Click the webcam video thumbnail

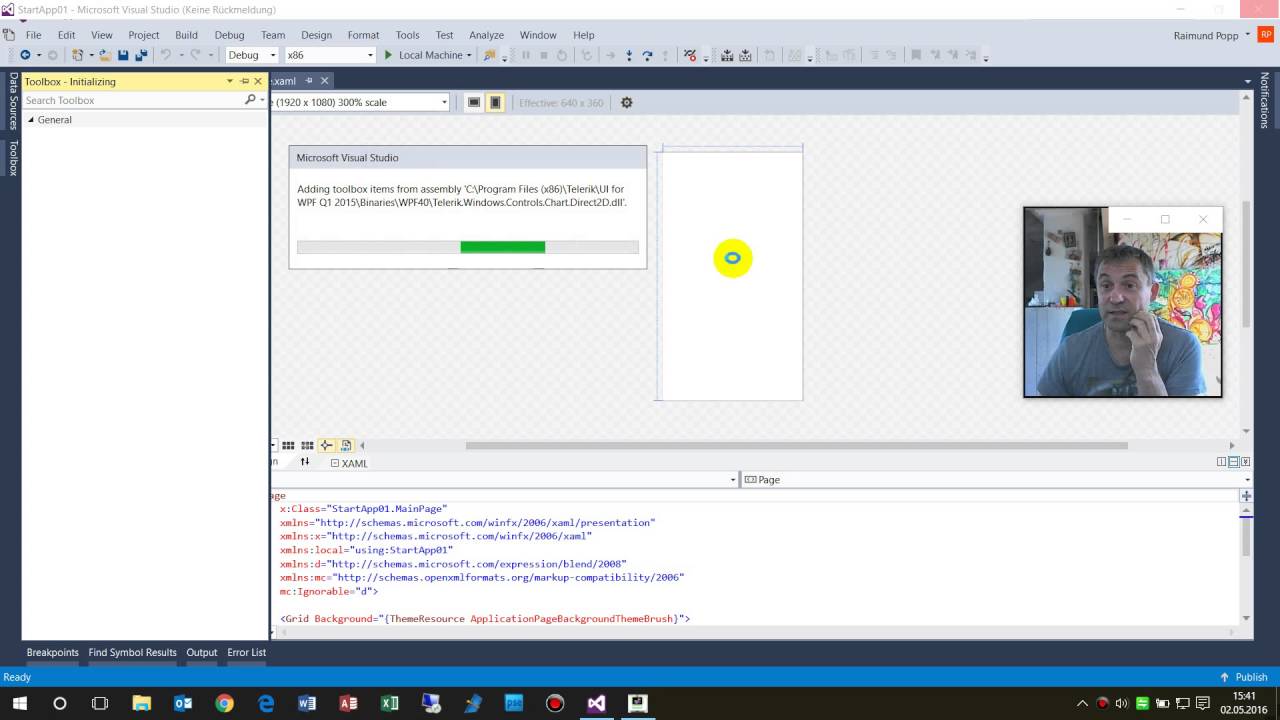(1122, 302)
